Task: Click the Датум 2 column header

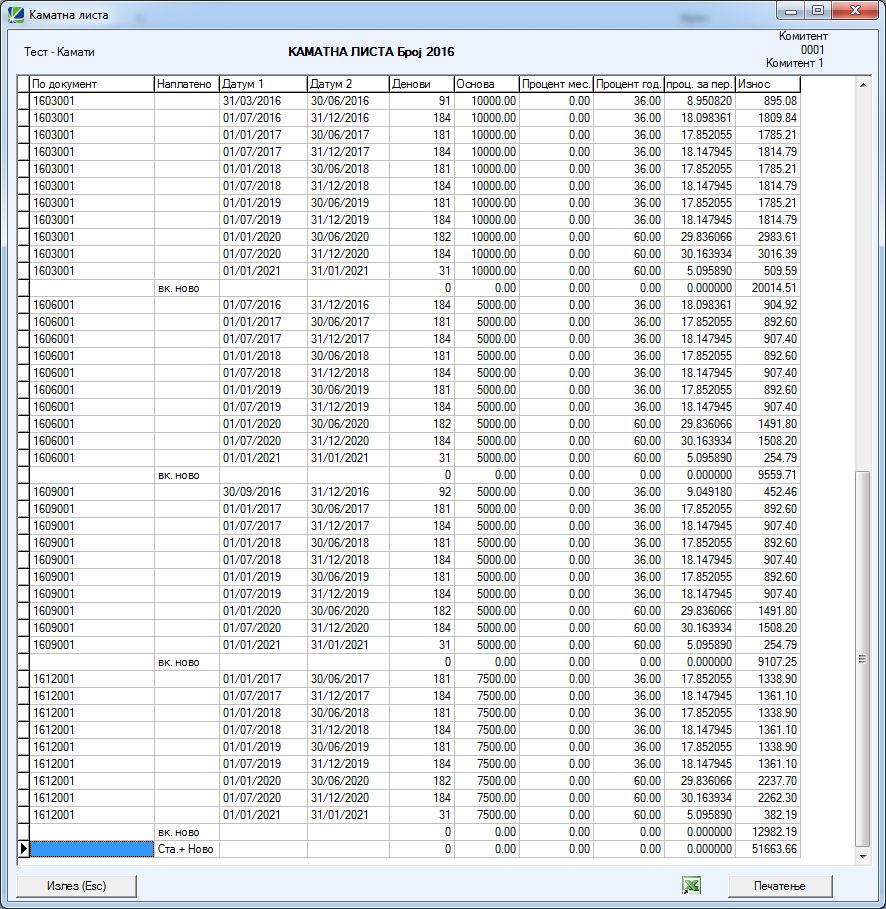Action: (348, 84)
